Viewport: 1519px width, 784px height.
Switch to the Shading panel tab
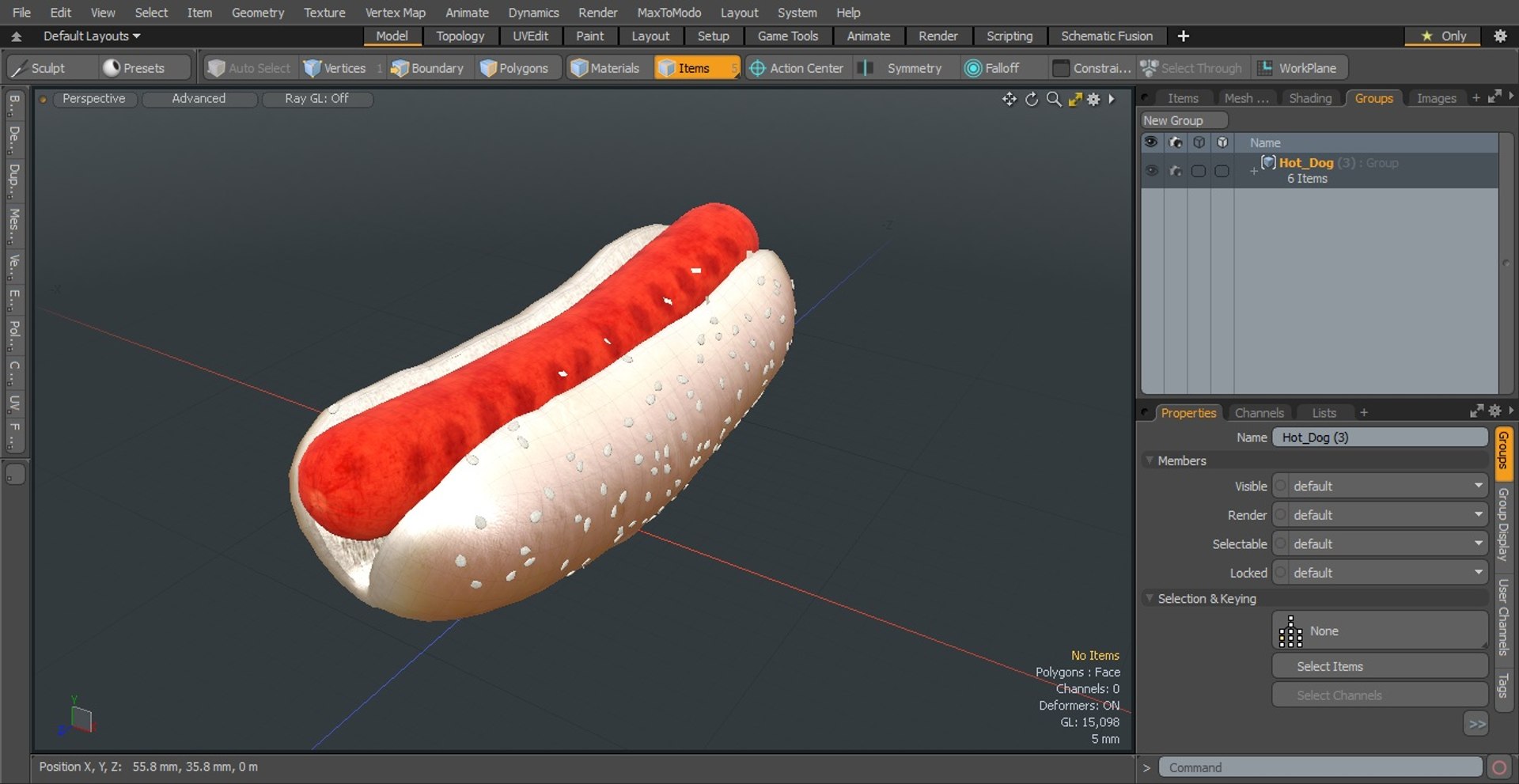pos(1310,98)
